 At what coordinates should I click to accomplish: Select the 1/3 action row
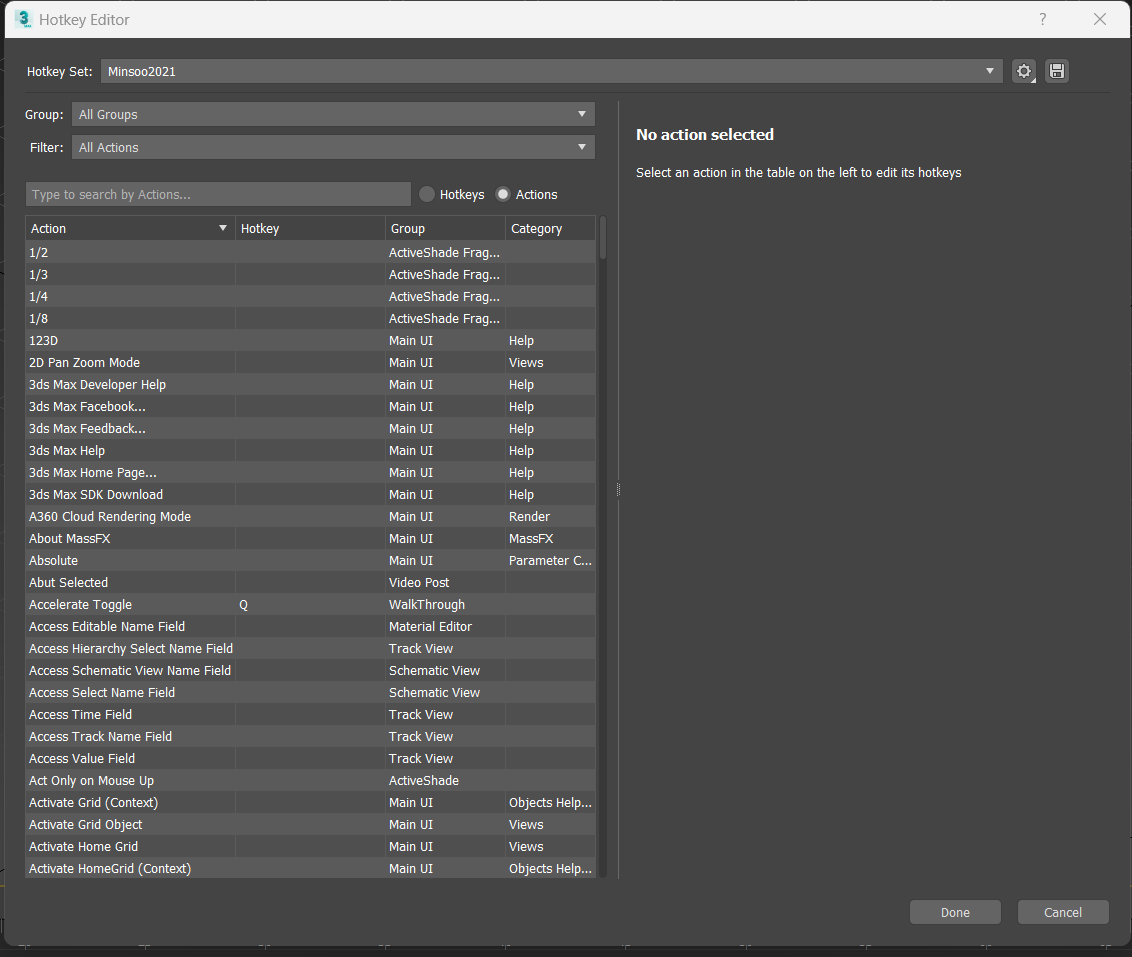click(310, 274)
